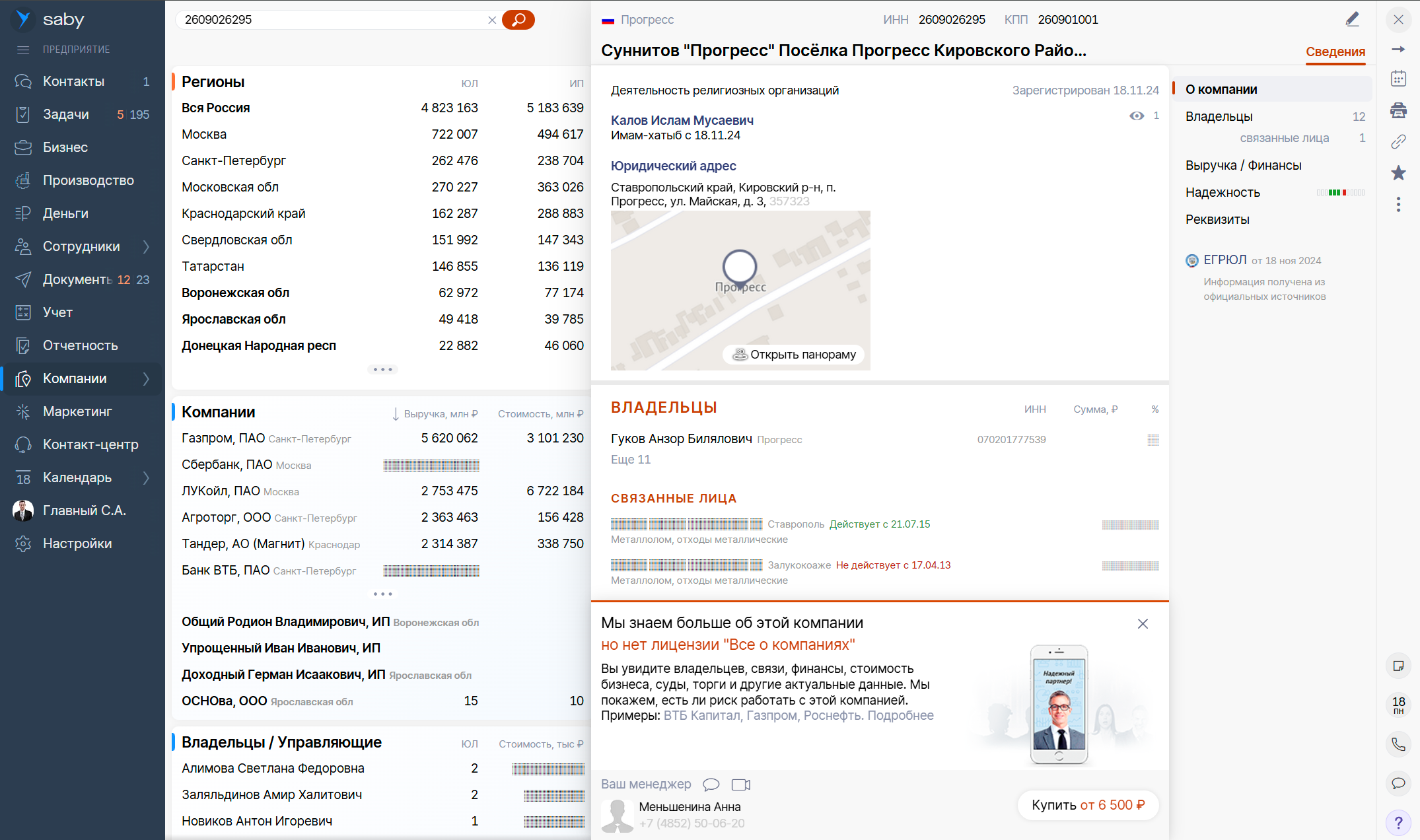Open the printer icon in right toolbar
Screen dimensions: 1420x840
coord(1398,110)
